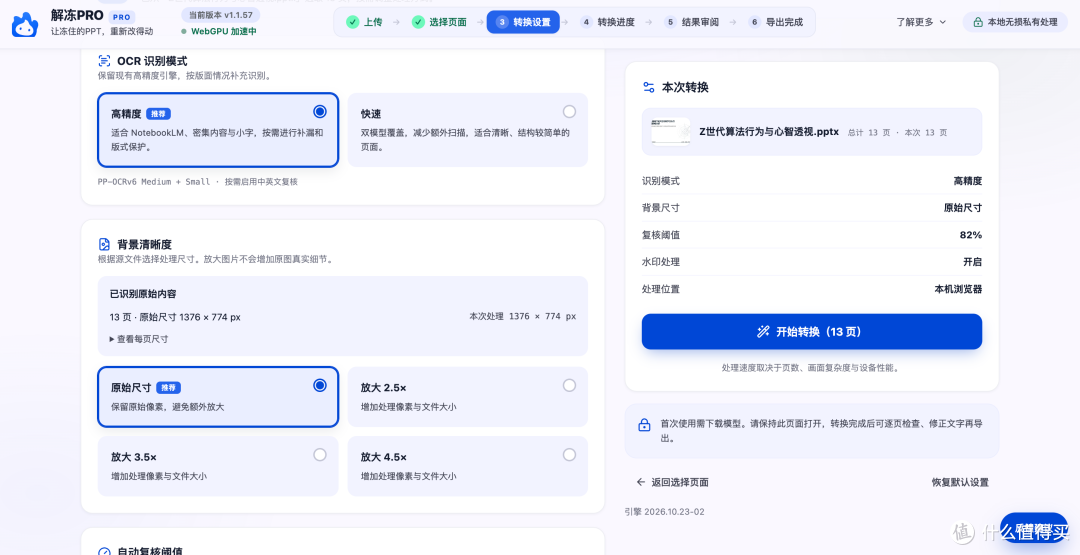Image resolution: width=1080 pixels, height=555 pixels.
Task: Click the green check icon of 选择页面 step
Action: pyautogui.click(x=418, y=22)
